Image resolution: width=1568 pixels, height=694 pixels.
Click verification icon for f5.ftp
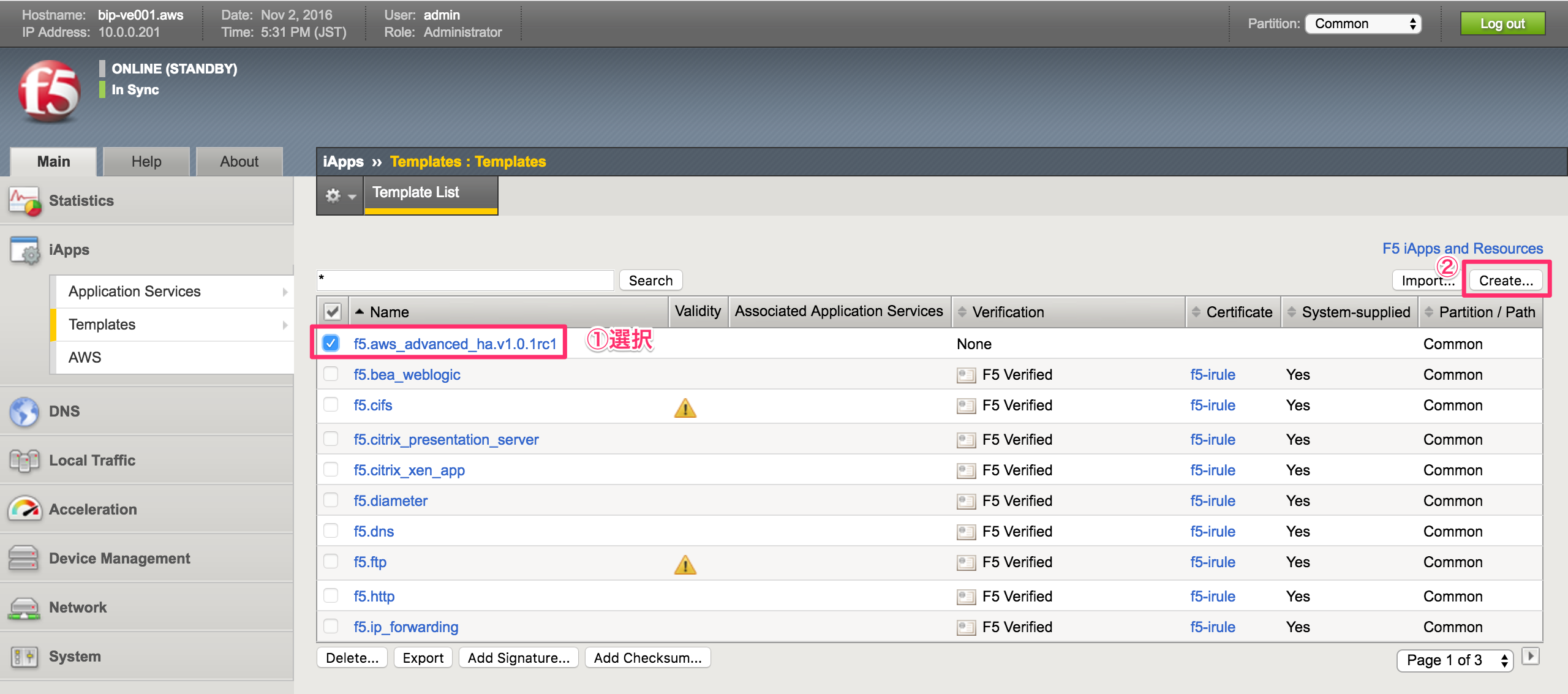click(x=966, y=562)
